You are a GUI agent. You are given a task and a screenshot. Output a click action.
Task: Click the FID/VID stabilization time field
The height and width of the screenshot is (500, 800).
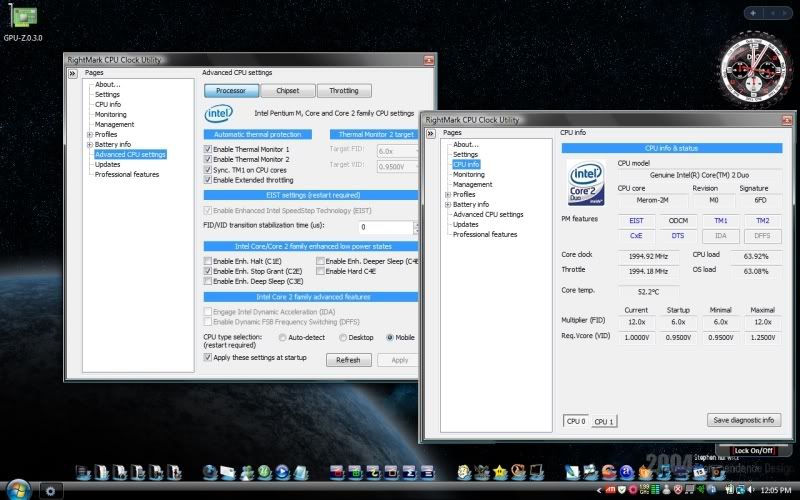385,227
